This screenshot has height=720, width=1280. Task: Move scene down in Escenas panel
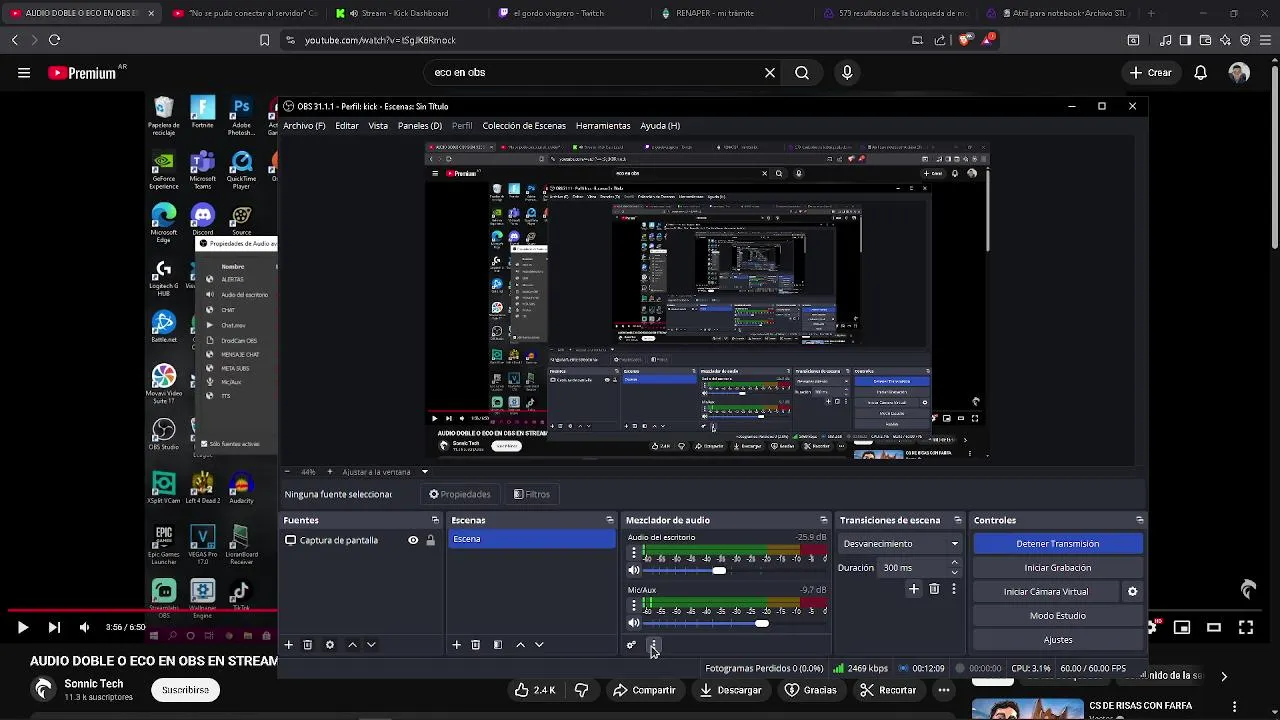coord(539,645)
